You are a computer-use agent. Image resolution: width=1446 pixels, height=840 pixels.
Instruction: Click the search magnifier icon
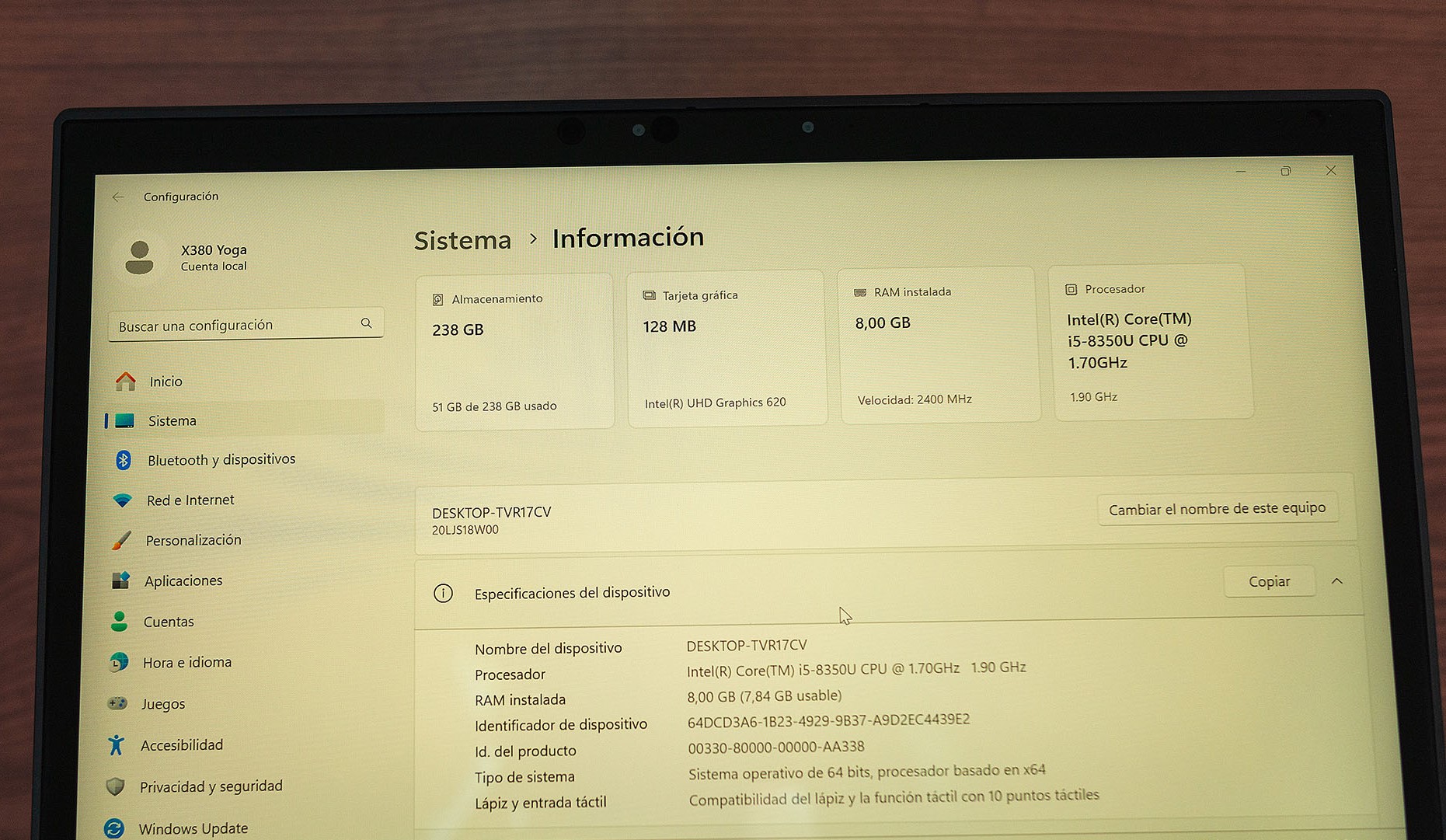(x=366, y=323)
